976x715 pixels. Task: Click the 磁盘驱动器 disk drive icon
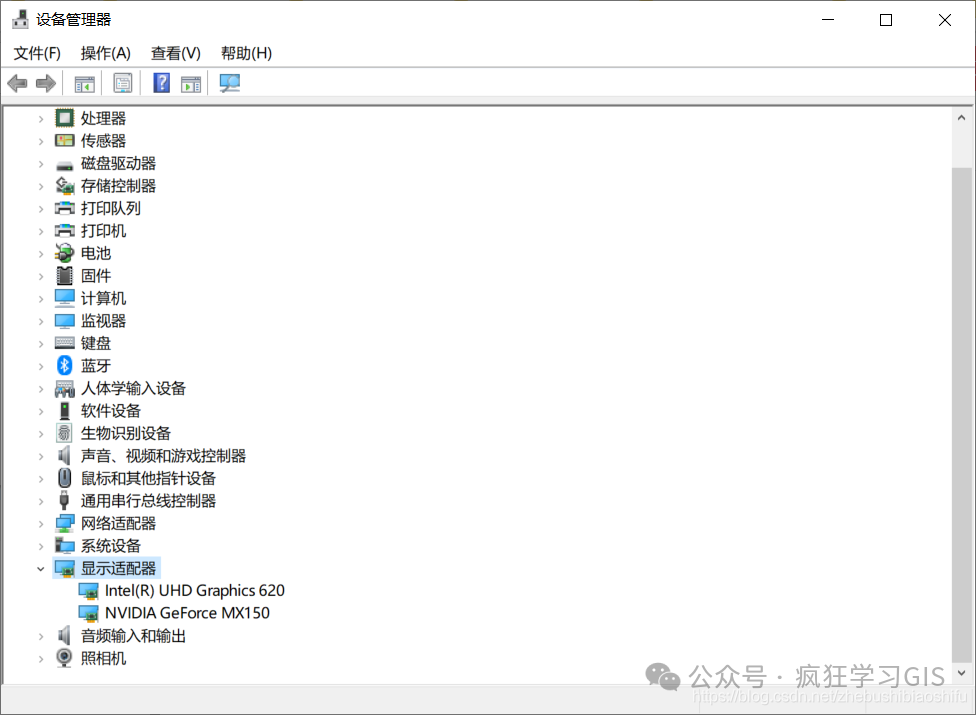64,166
